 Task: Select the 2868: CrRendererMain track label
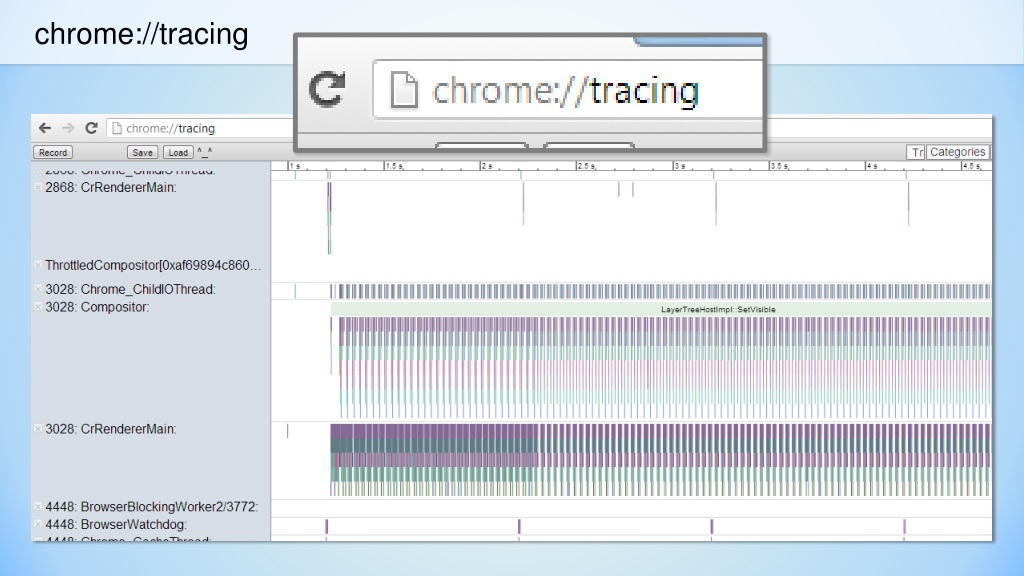point(110,187)
